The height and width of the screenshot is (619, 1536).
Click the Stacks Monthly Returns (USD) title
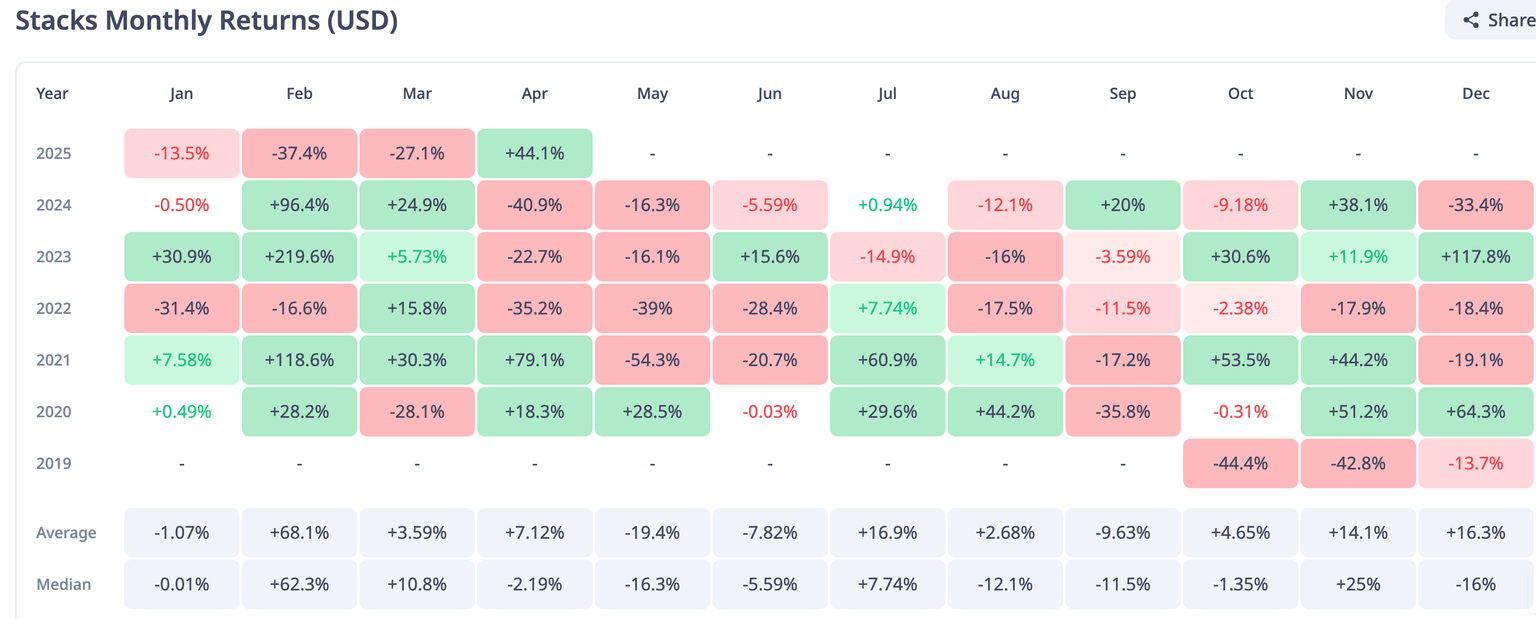[207, 21]
